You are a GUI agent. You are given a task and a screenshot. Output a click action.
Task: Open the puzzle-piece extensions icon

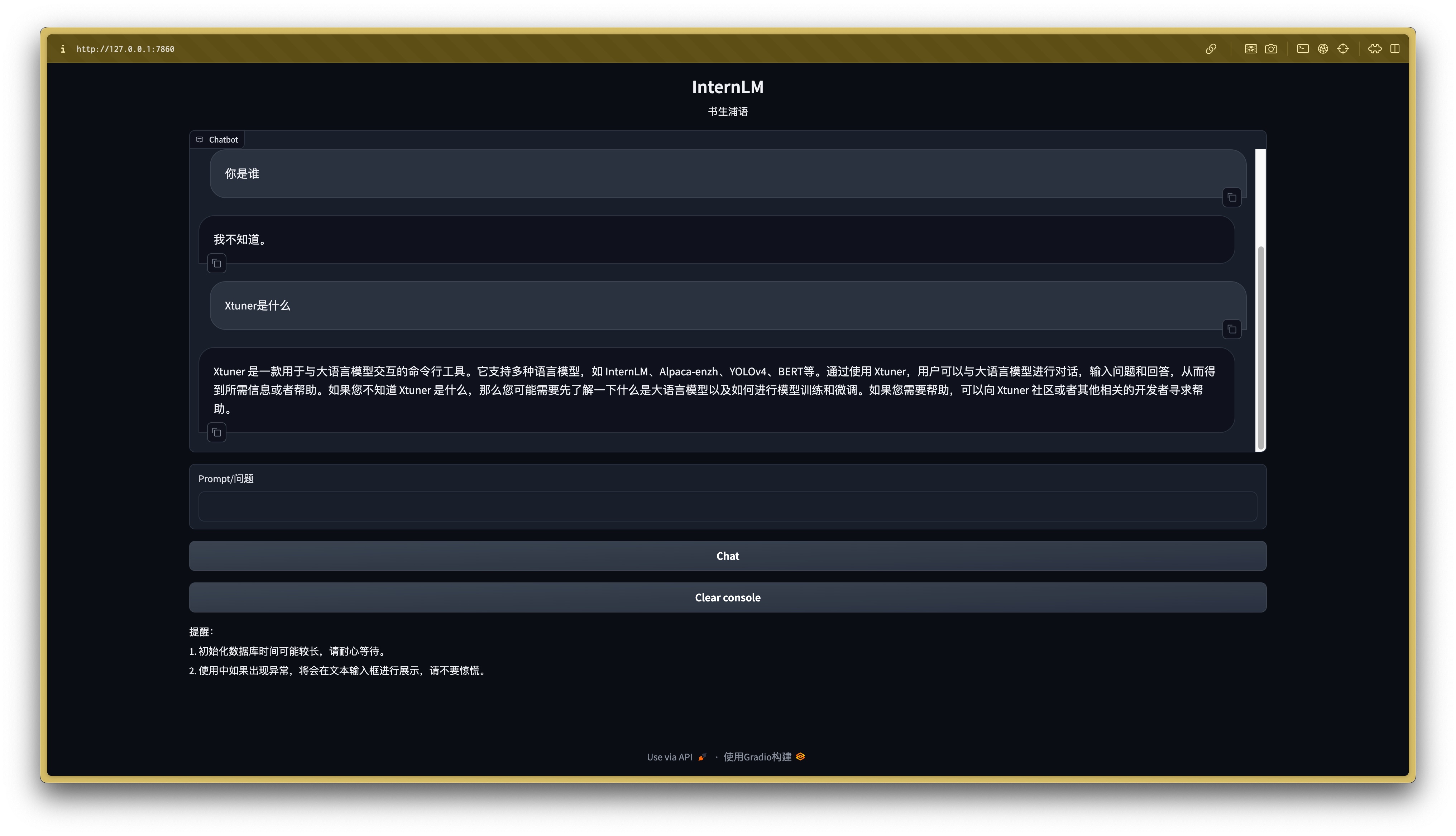[1374, 49]
